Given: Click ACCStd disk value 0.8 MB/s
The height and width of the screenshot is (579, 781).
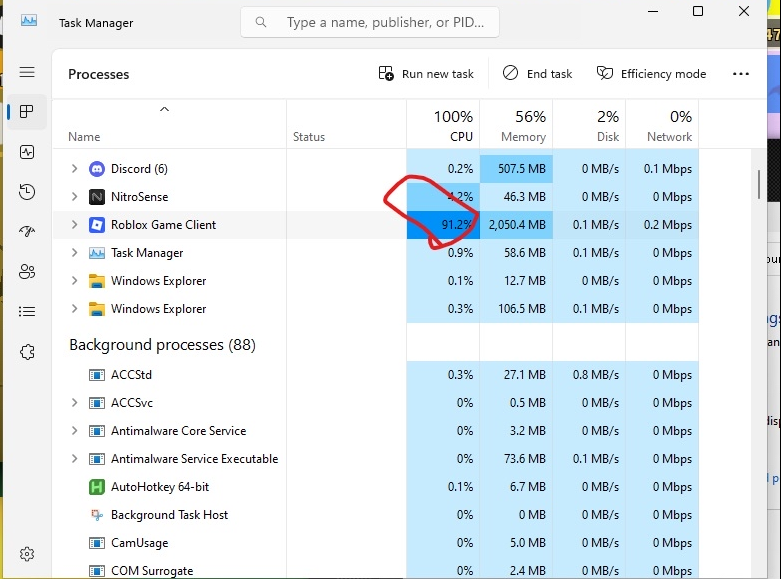Looking at the screenshot, I should click(595, 375).
